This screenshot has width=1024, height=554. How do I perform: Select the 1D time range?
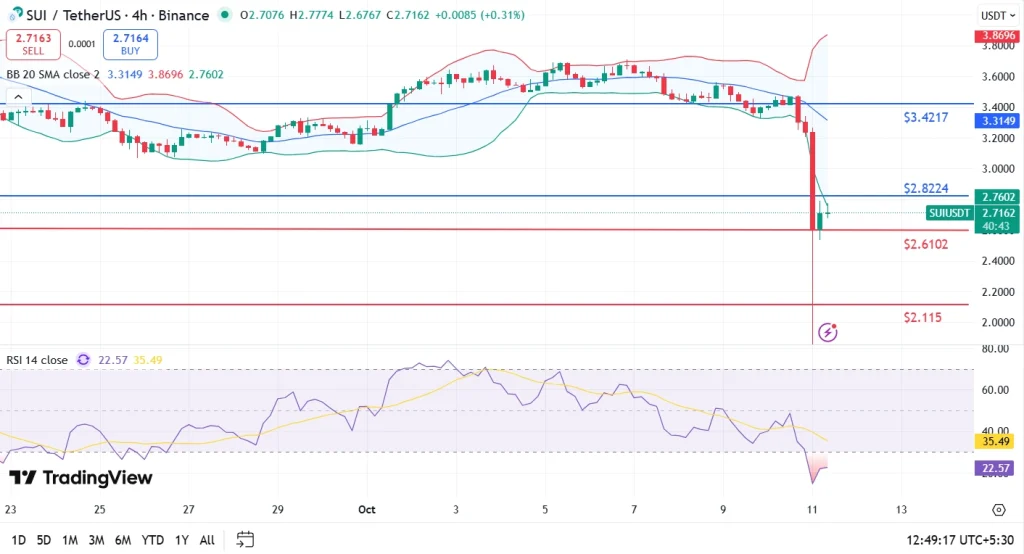pyautogui.click(x=18, y=540)
